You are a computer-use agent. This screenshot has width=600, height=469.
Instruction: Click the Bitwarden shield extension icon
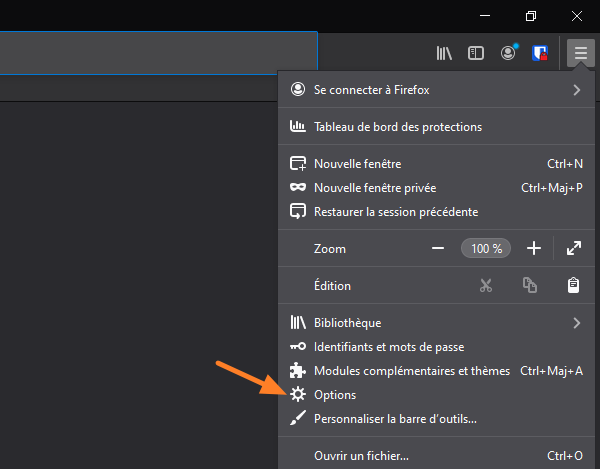pyautogui.click(x=540, y=53)
